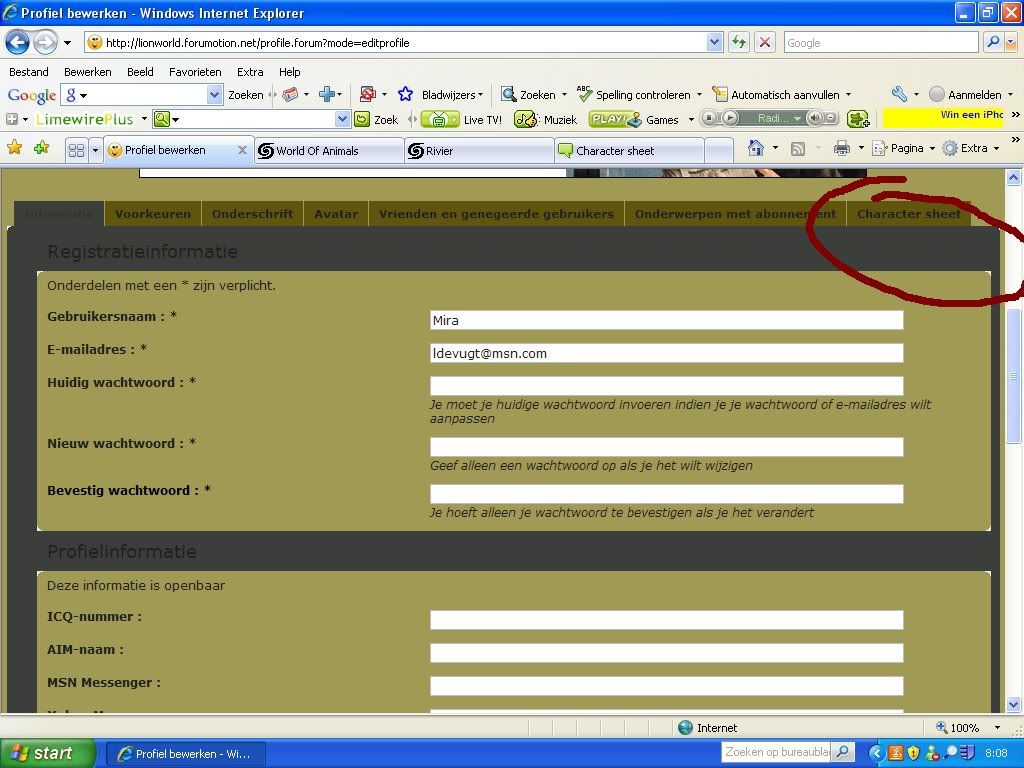Add to Favorites with the green plus star
The image size is (1024, 768).
(x=42, y=148)
